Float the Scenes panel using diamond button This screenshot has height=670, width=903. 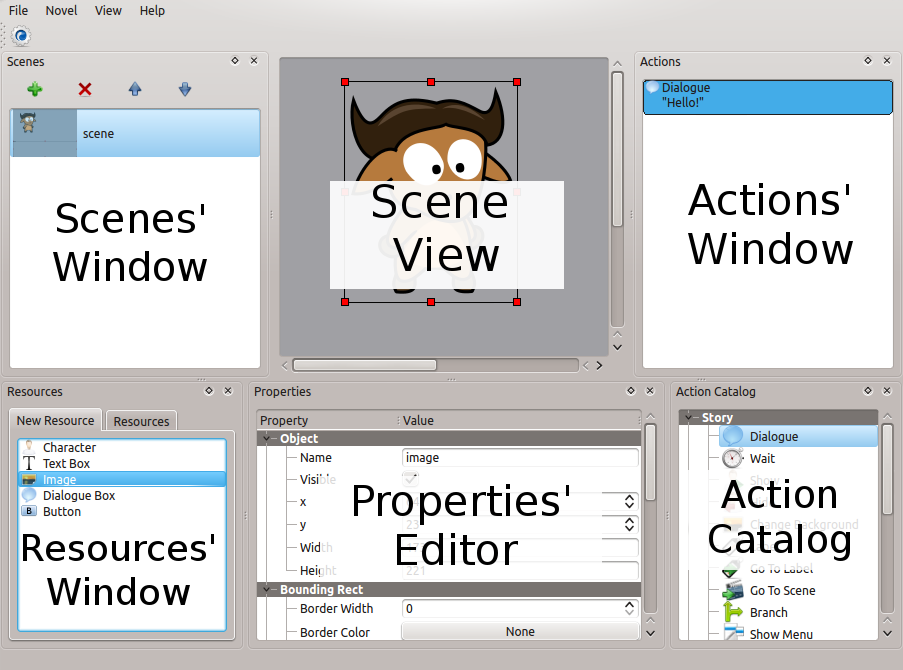click(235, 61)
